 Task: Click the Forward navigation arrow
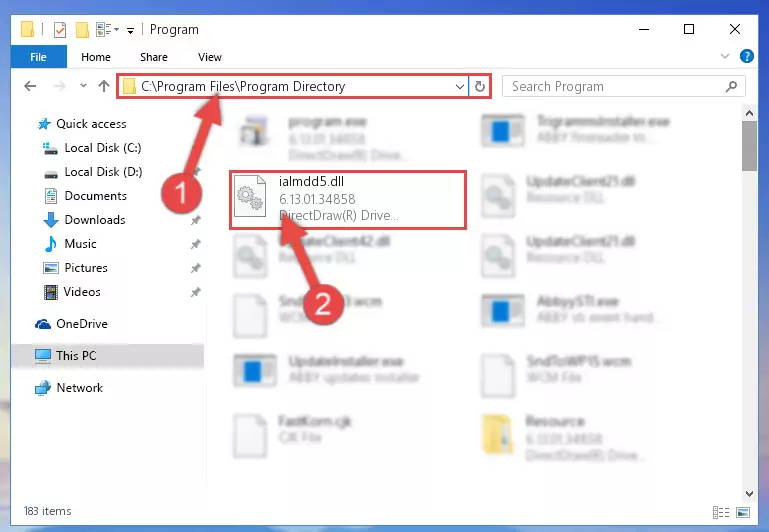[x=59, y=86]
